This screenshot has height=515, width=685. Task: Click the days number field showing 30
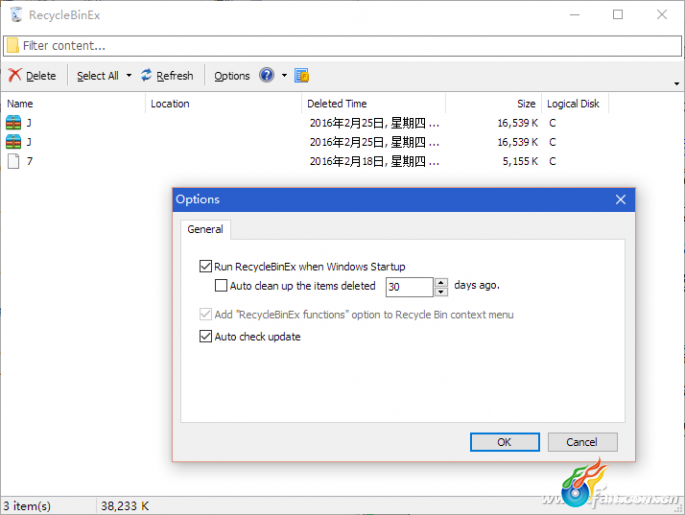[409, 287]
